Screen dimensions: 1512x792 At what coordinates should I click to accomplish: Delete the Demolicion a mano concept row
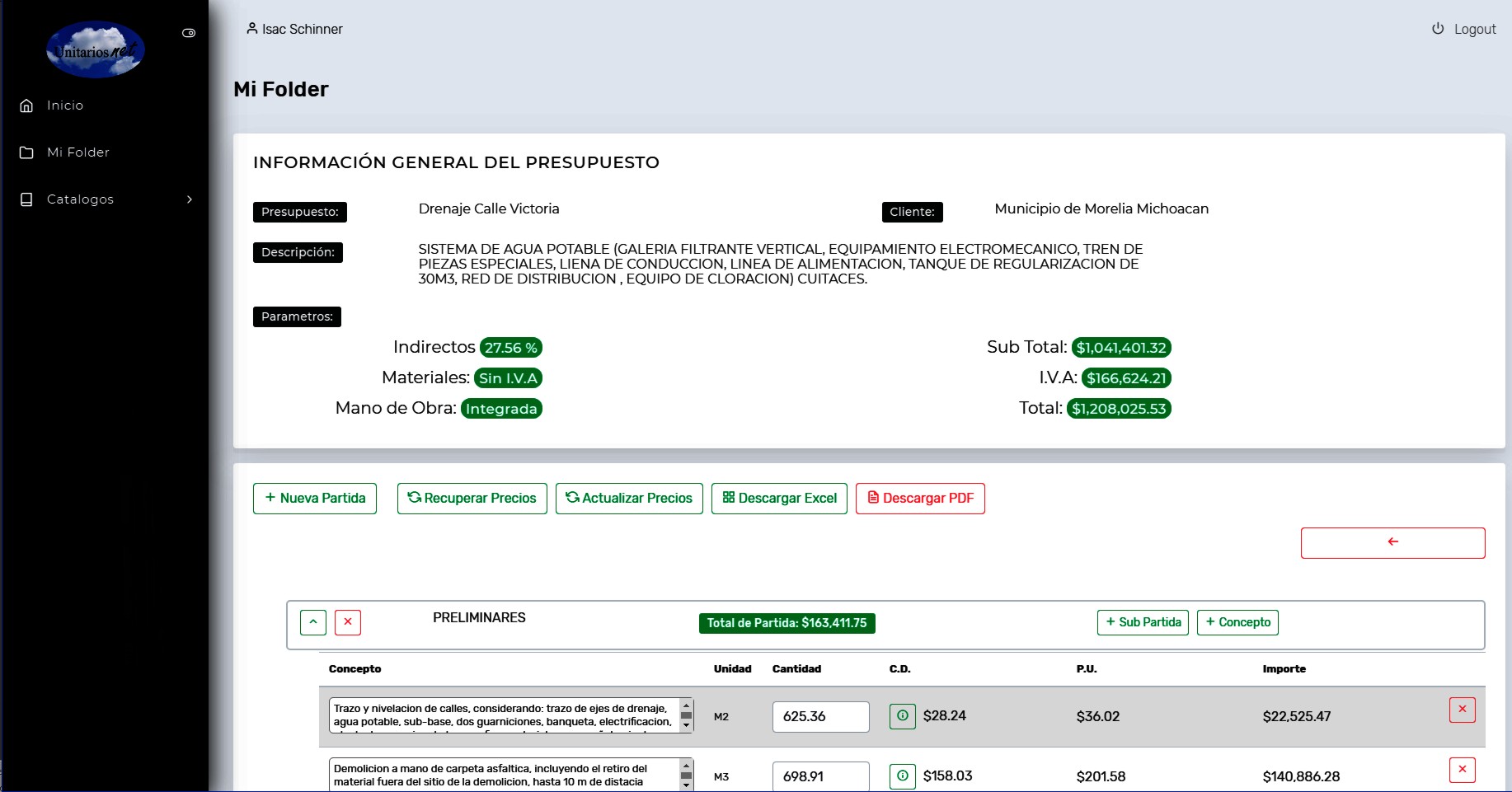tap(1462, 770)
